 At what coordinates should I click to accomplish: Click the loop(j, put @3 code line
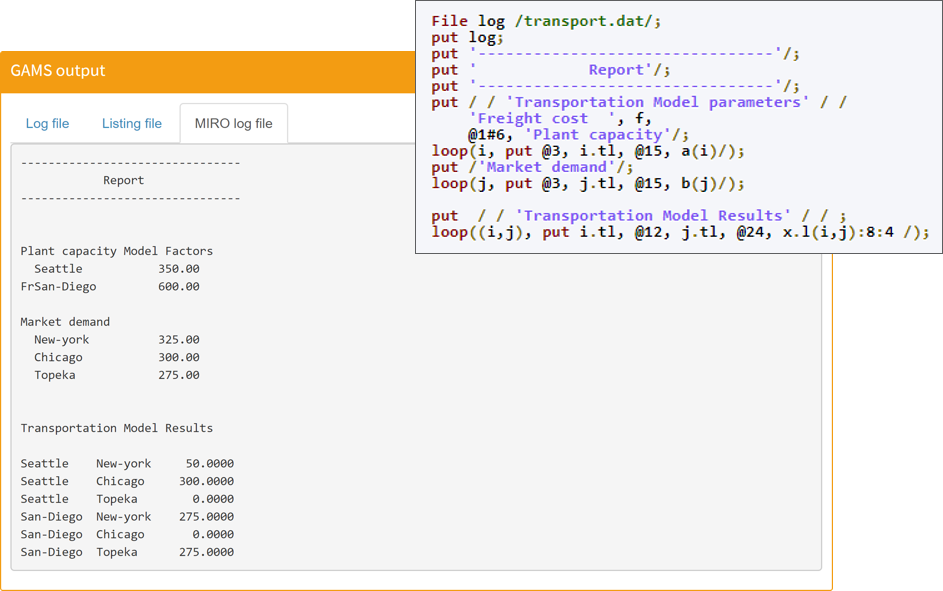pos(588,183)
